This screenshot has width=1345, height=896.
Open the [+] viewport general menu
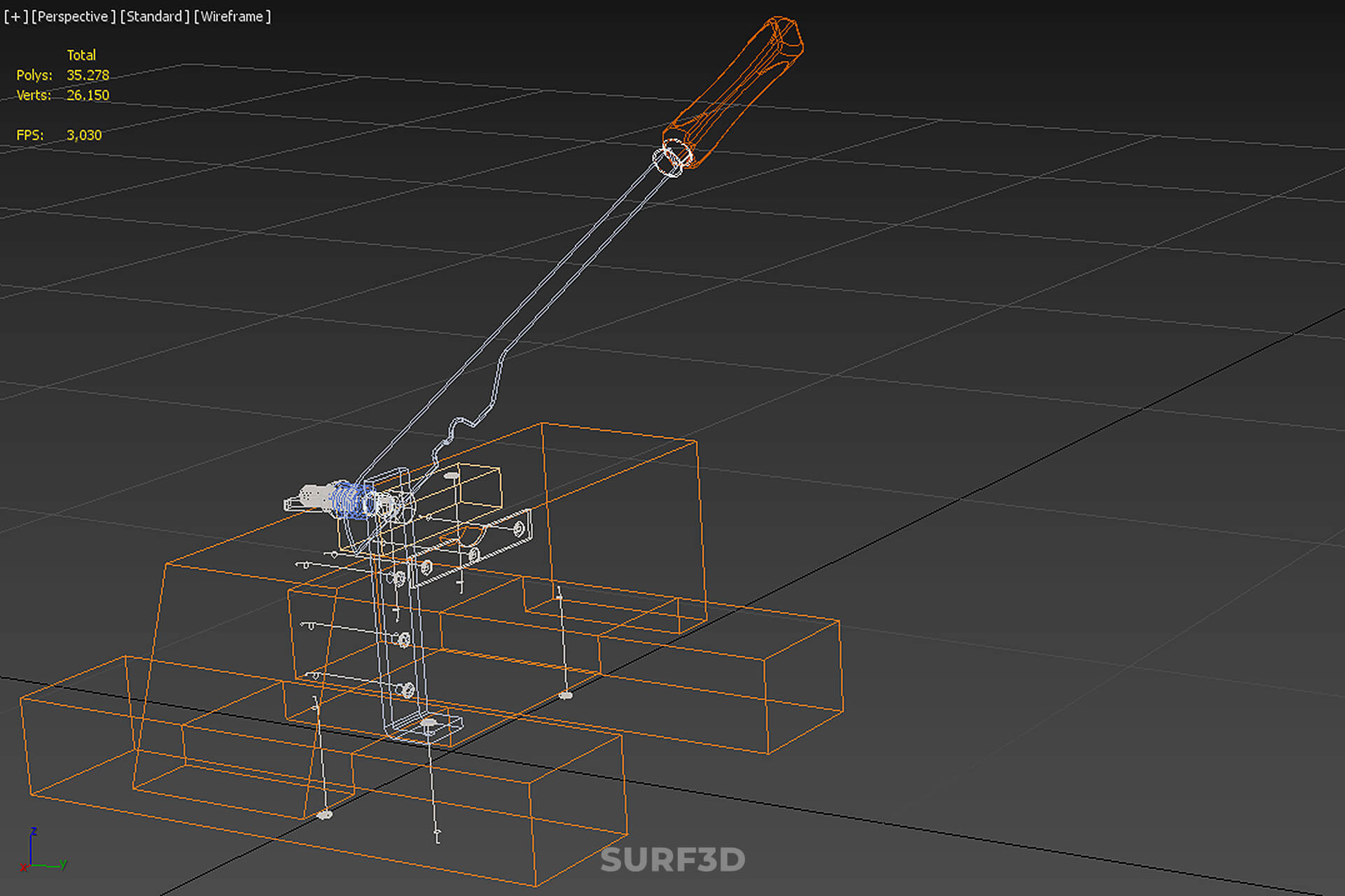(15, 16)
